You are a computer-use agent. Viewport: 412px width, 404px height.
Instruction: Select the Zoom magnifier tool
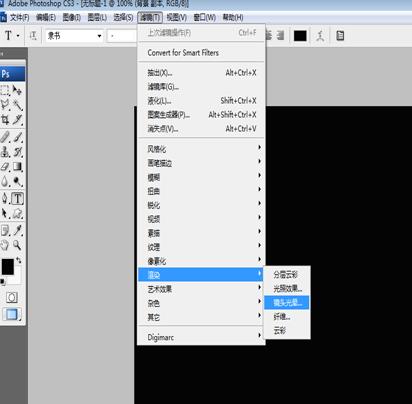click(17, 245)
